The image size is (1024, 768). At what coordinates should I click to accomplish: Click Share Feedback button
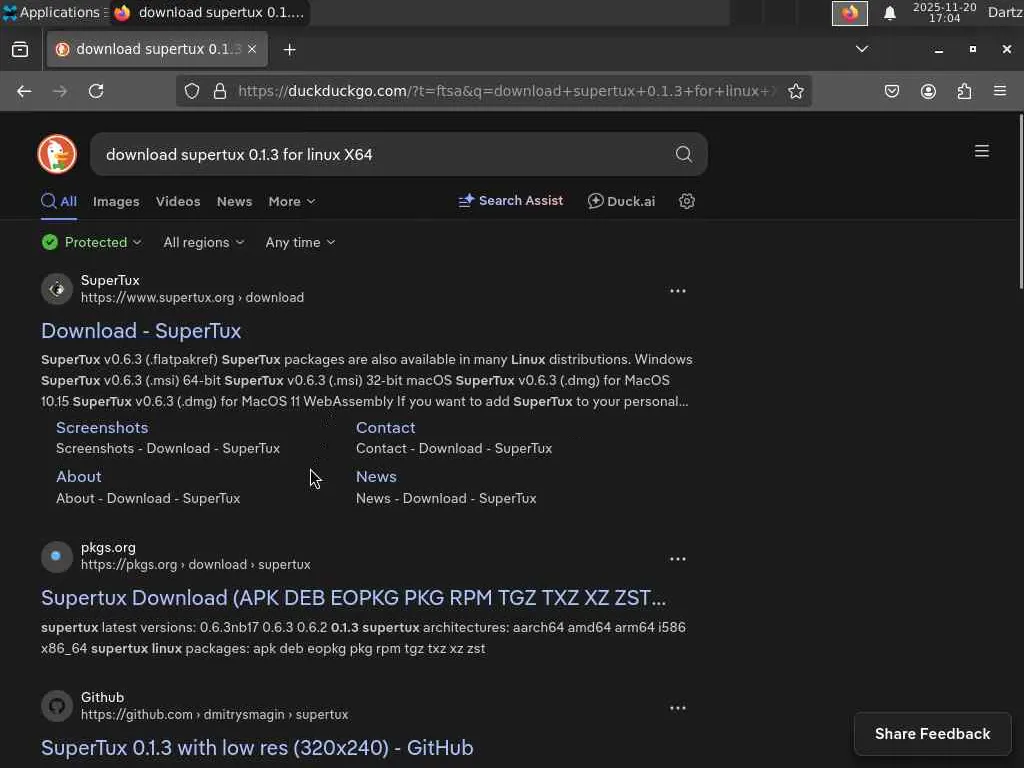pyautogui.click(x=933, y=734)
